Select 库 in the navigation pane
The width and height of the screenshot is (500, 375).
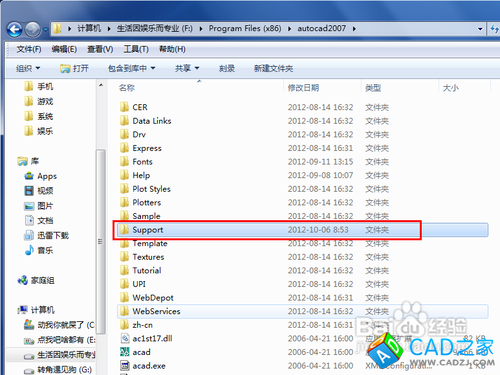28,161
